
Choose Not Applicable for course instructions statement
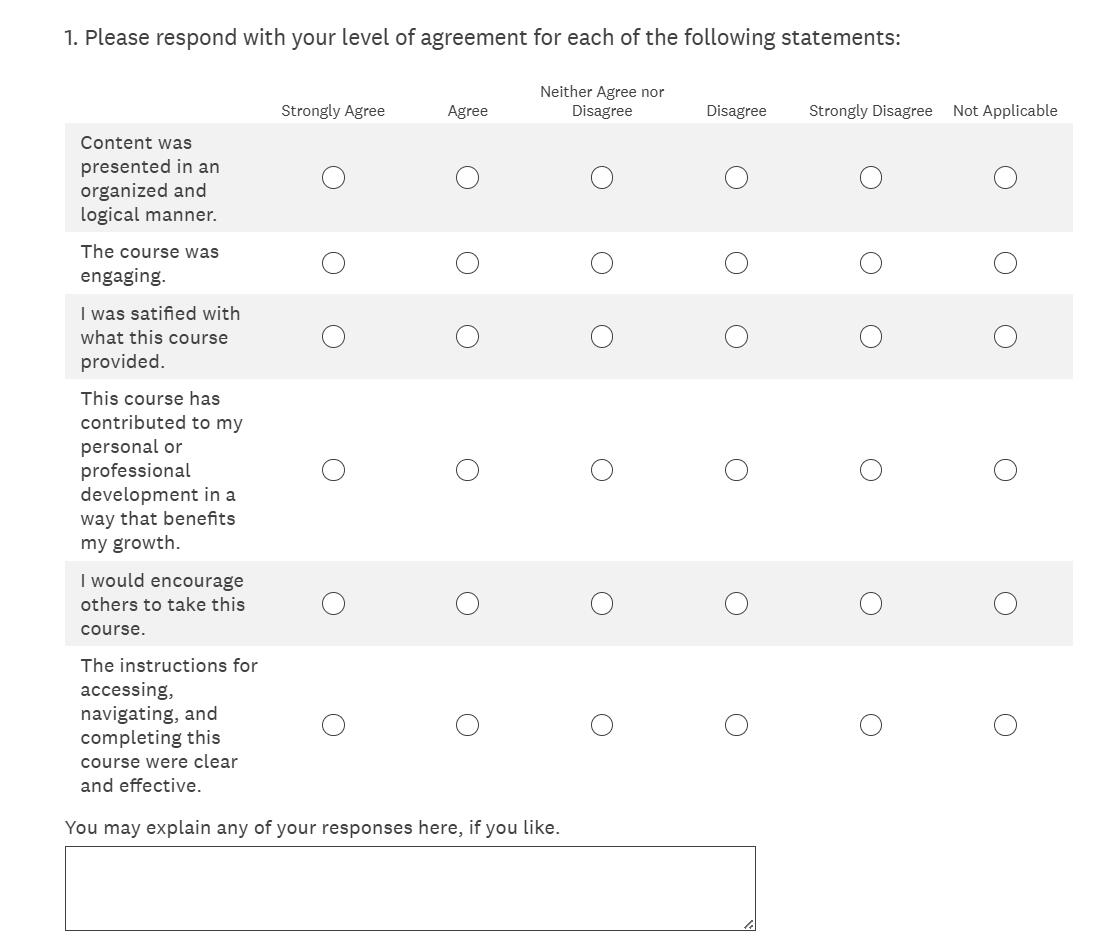click(x=1005, y=725)
